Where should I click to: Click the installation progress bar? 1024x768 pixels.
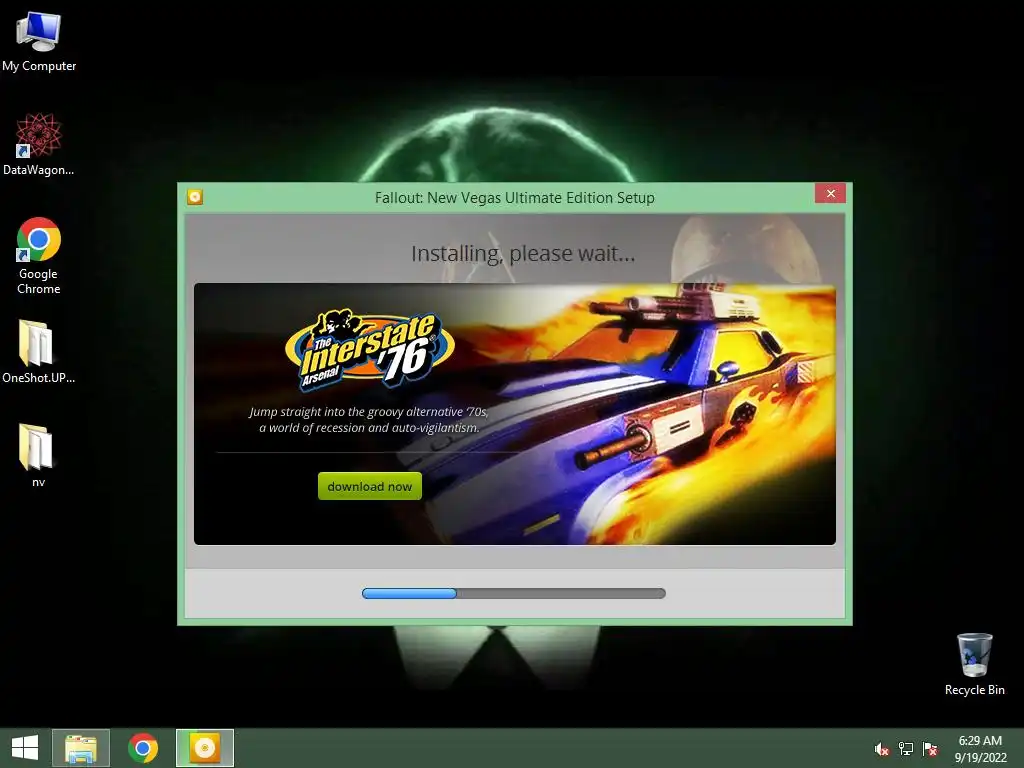click(x=514, y=593)
